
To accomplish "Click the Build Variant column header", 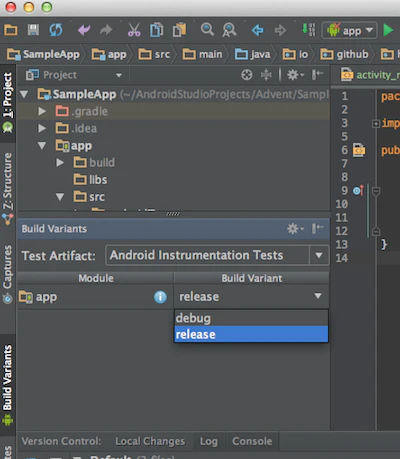I will [252, 278].
